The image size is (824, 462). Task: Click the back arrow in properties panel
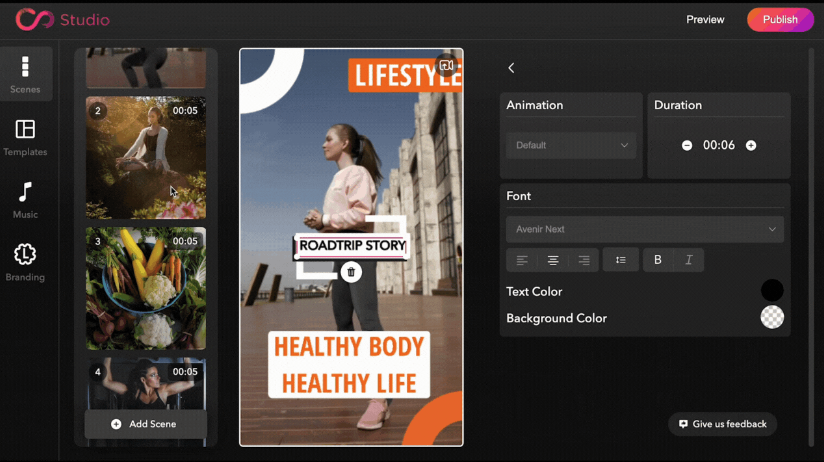511,68
